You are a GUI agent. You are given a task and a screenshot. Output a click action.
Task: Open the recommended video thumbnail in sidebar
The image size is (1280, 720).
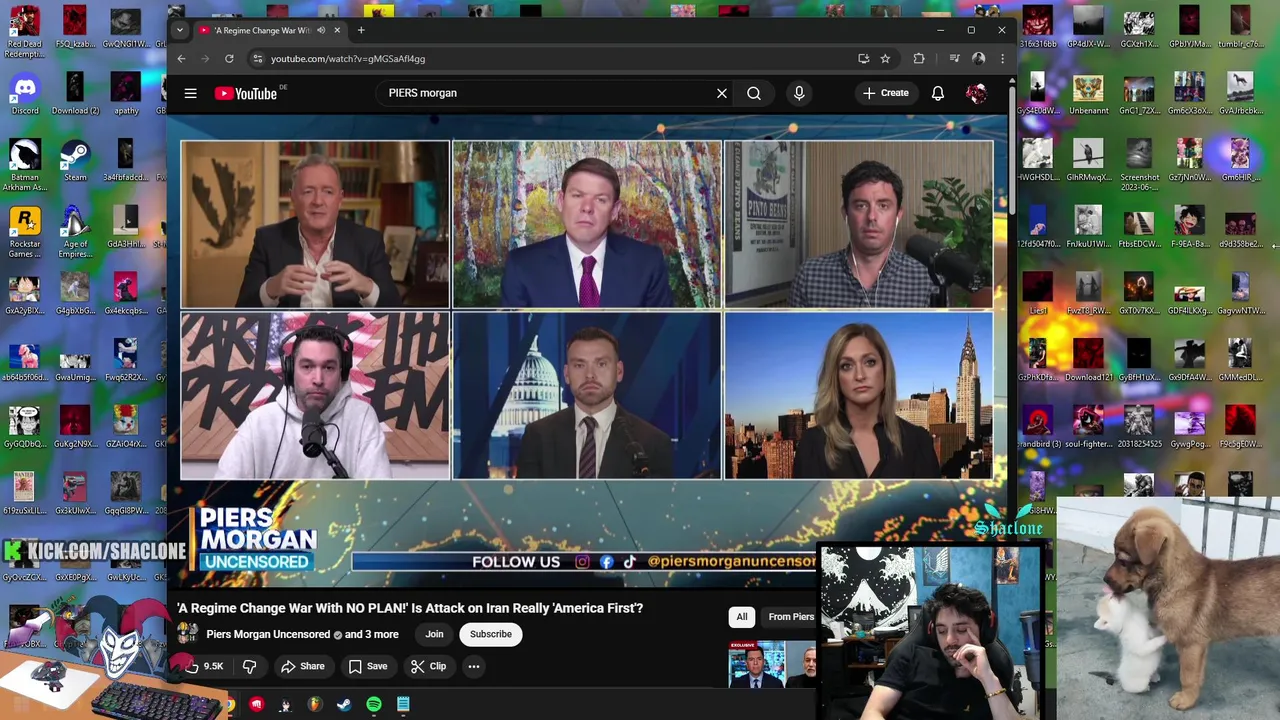(x=772, y=664)
